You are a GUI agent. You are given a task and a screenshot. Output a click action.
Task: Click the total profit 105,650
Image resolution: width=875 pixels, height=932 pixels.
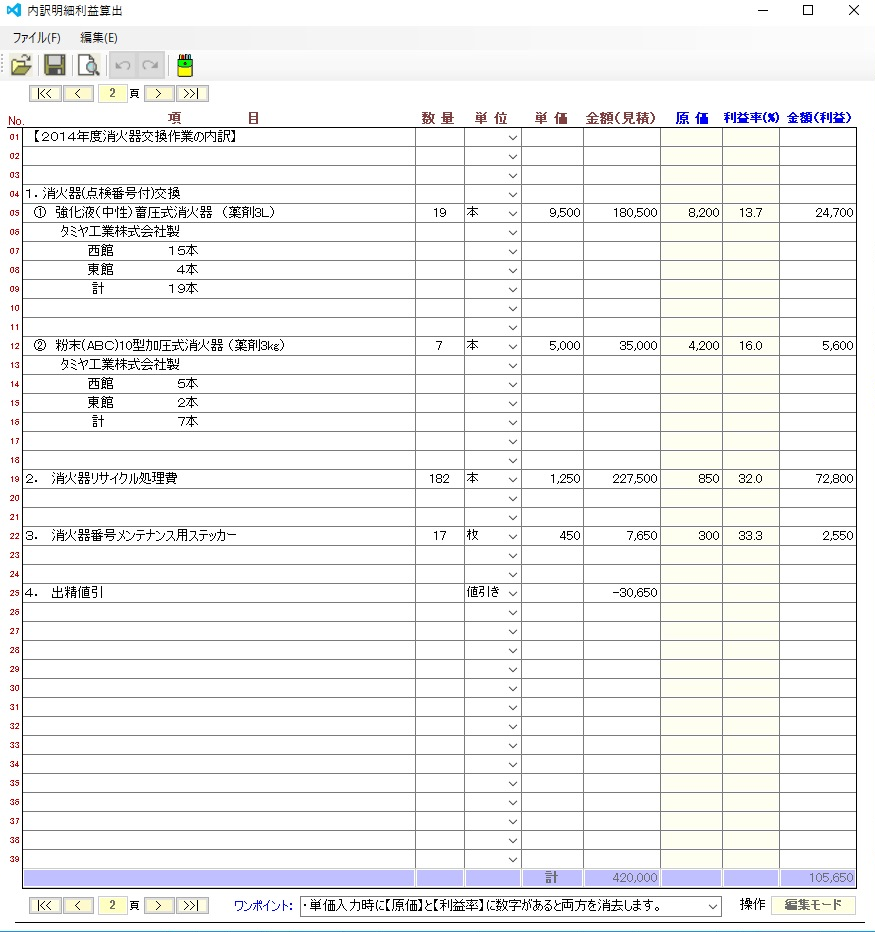pyautogui.click(x=818, y=878)
